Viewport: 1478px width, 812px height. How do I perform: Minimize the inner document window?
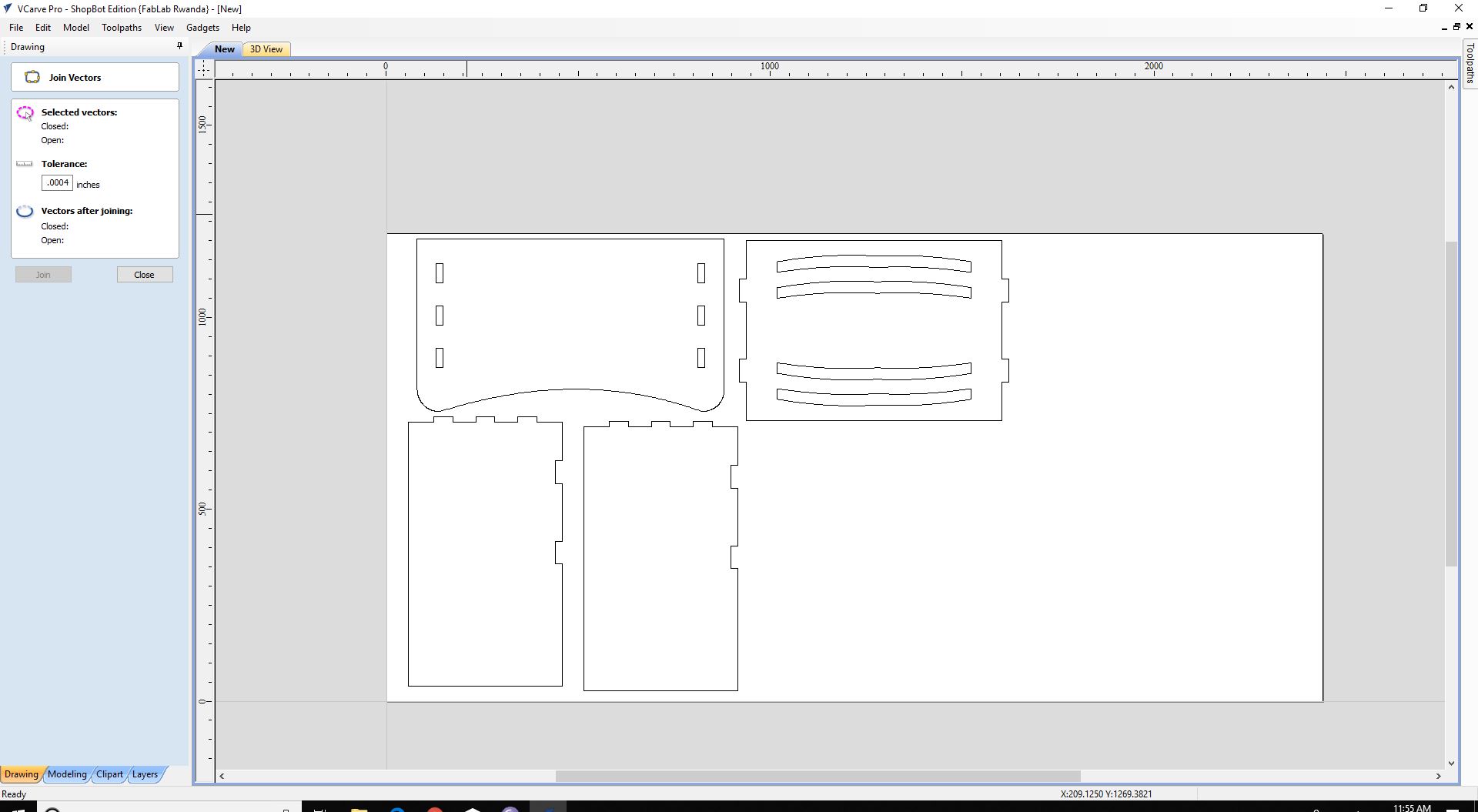tap(1444, 27)
